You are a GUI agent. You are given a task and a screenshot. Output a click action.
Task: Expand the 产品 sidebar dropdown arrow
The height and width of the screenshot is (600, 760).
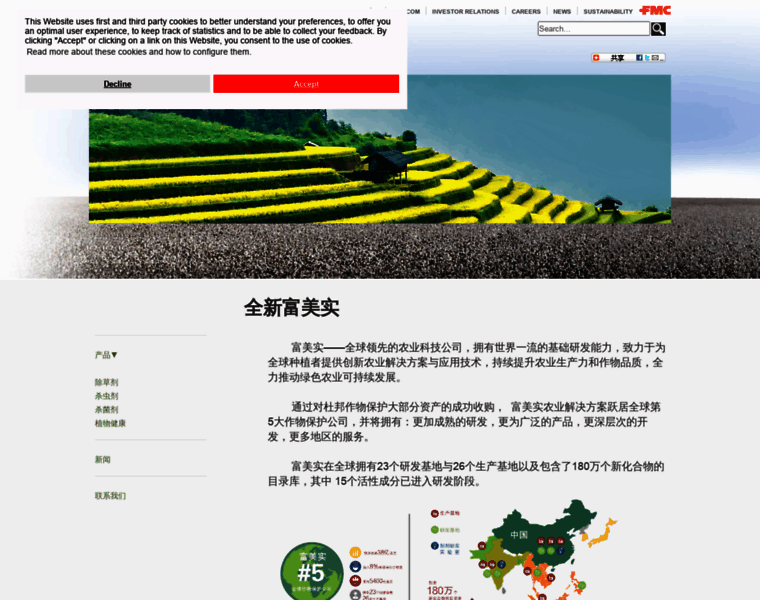tap(114, 355)
